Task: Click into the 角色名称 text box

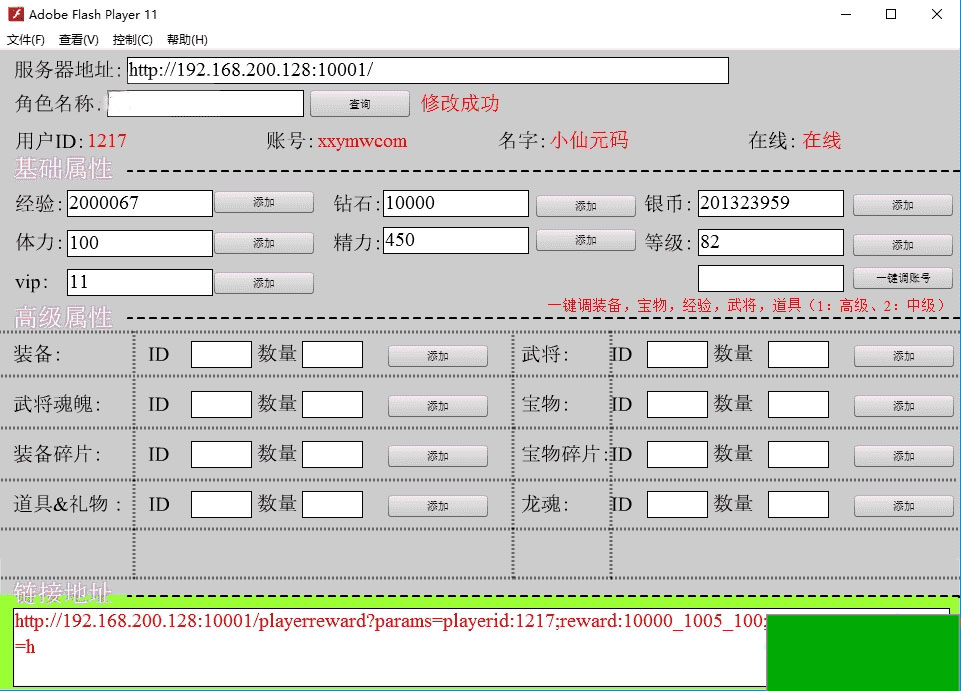Action: [x=205, y=104]
